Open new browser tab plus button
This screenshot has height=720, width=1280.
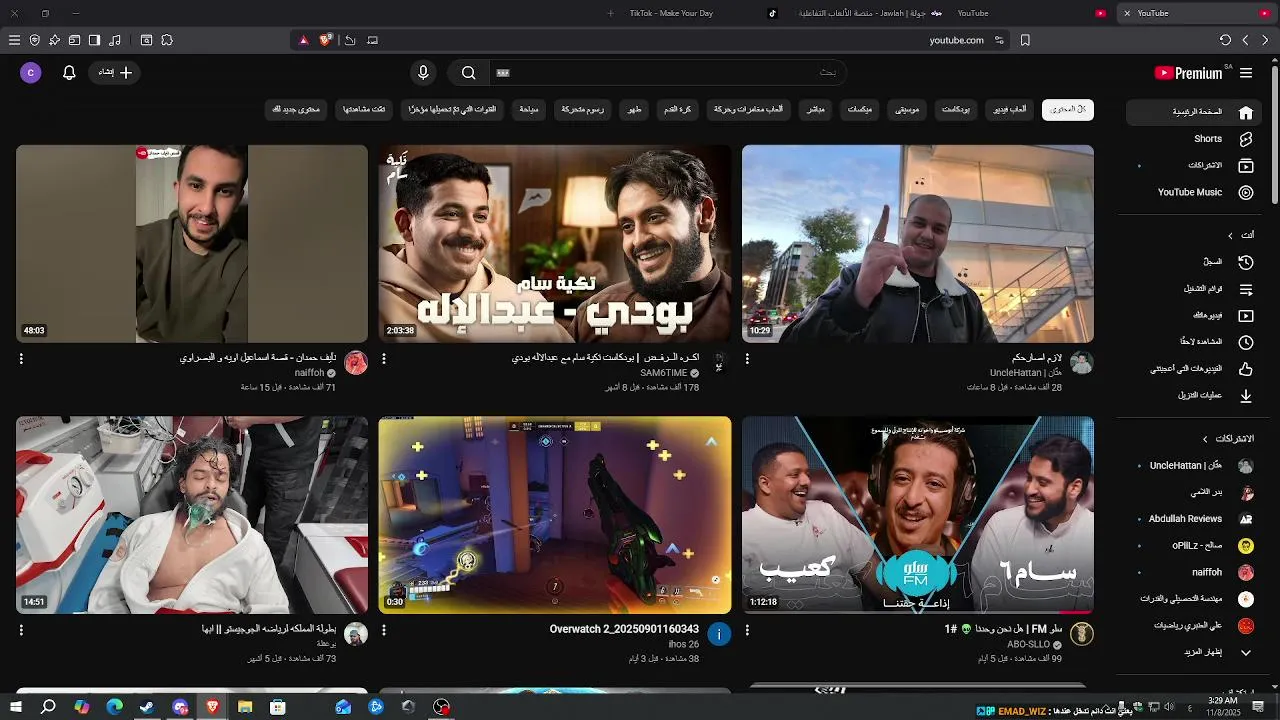[611, 13]
